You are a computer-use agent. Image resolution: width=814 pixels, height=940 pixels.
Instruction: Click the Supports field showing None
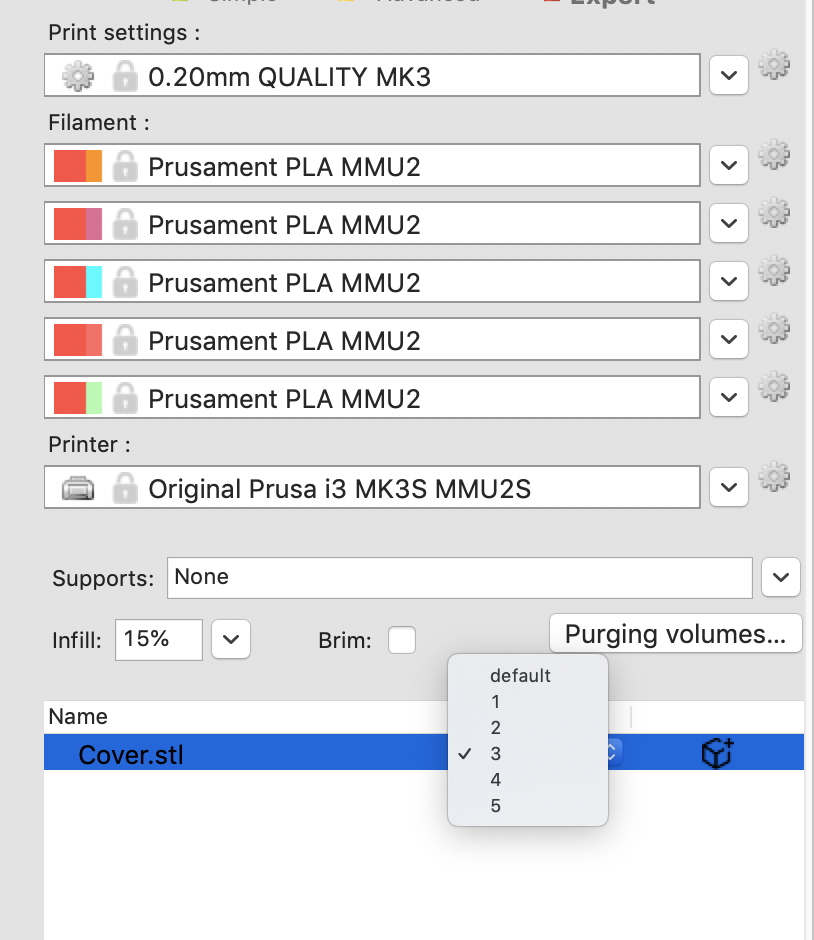pos(460,578)
